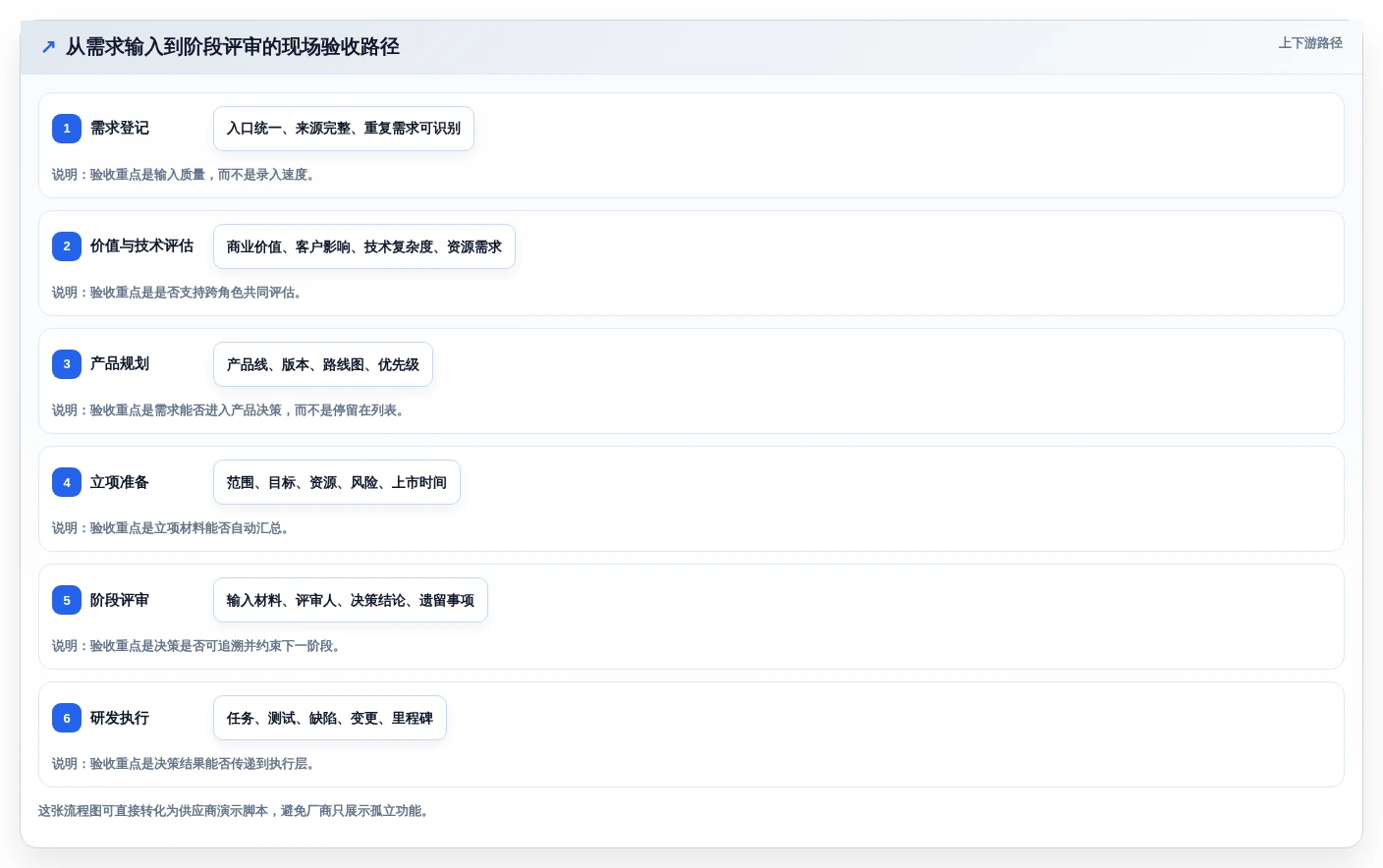Select the 阶段评审 step title
The width and height of the screenshot is (1383, 868).
tap(120, 600)
